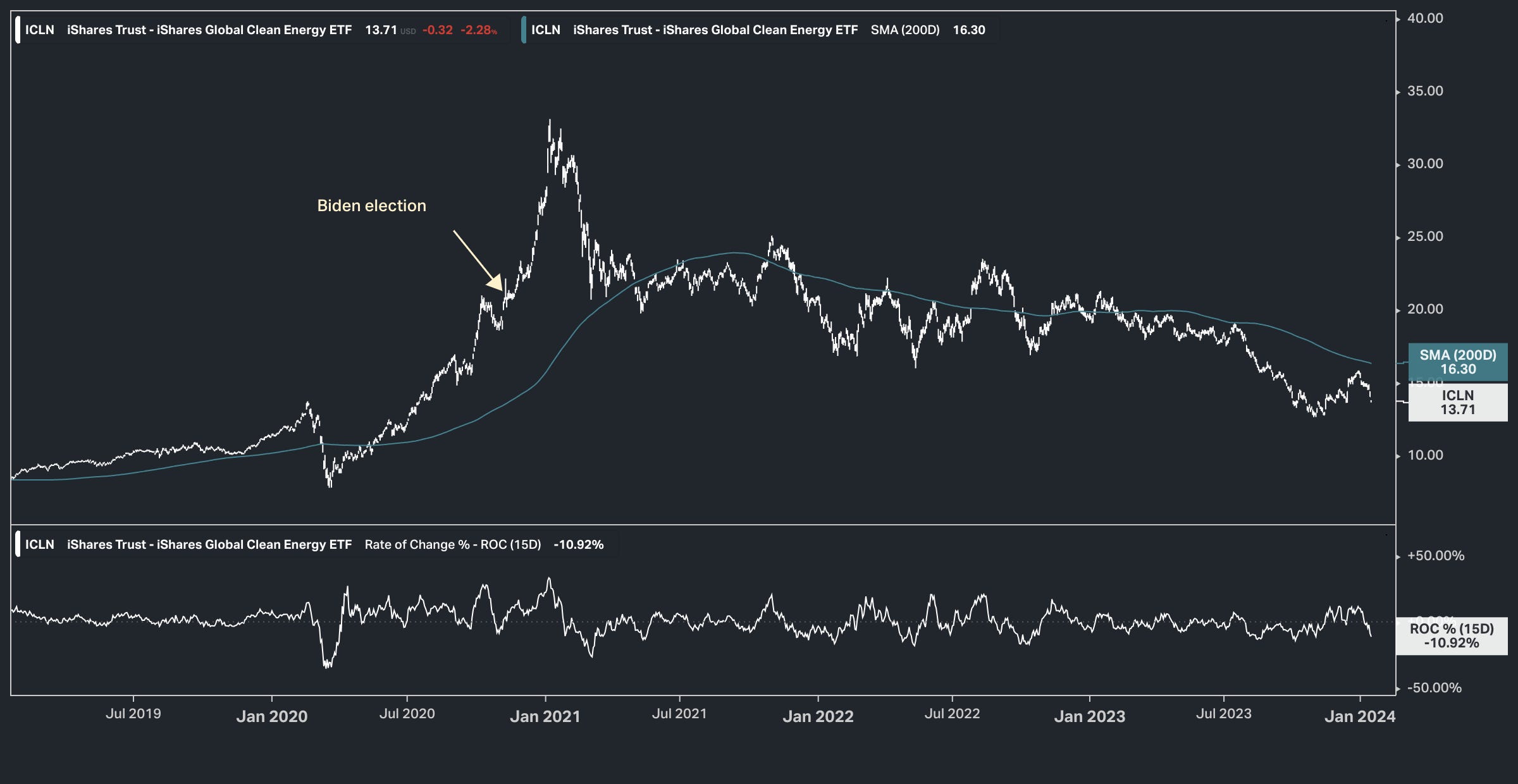This screenshot has width=1518, height=784.
Task: Click the Jul 2020 date axis label
Action: [407, 714]
